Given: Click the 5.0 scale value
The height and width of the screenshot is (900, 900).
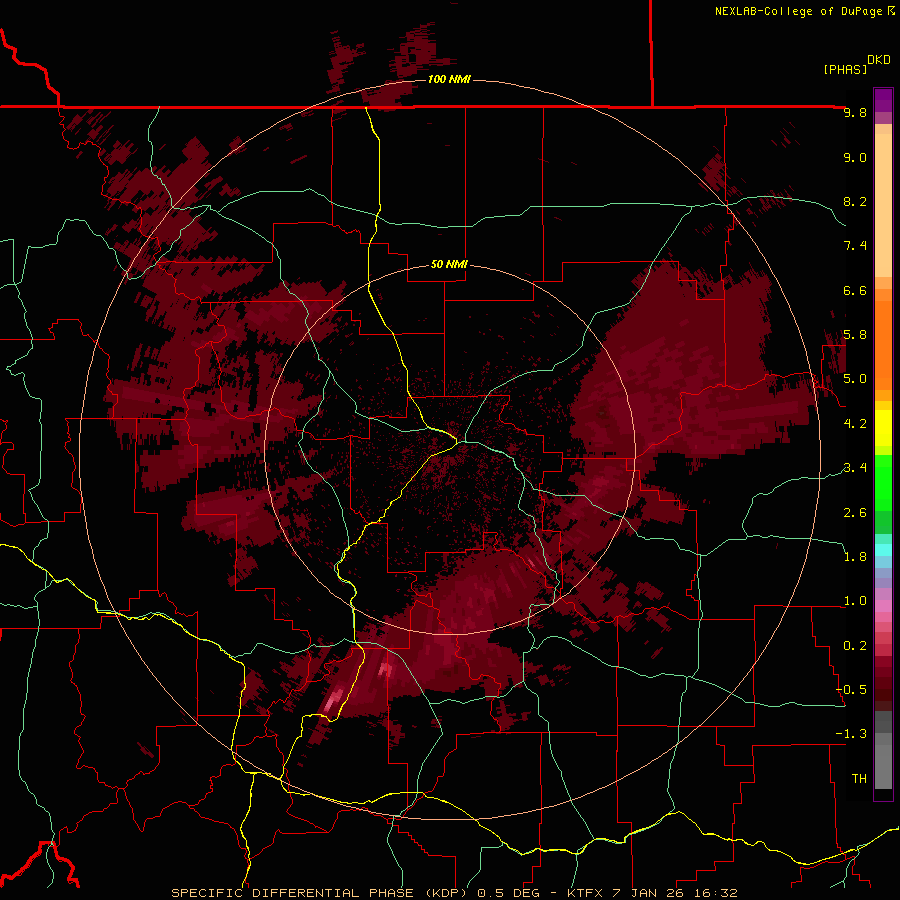Looking at the screenshot, I should [x=855, y=379].
